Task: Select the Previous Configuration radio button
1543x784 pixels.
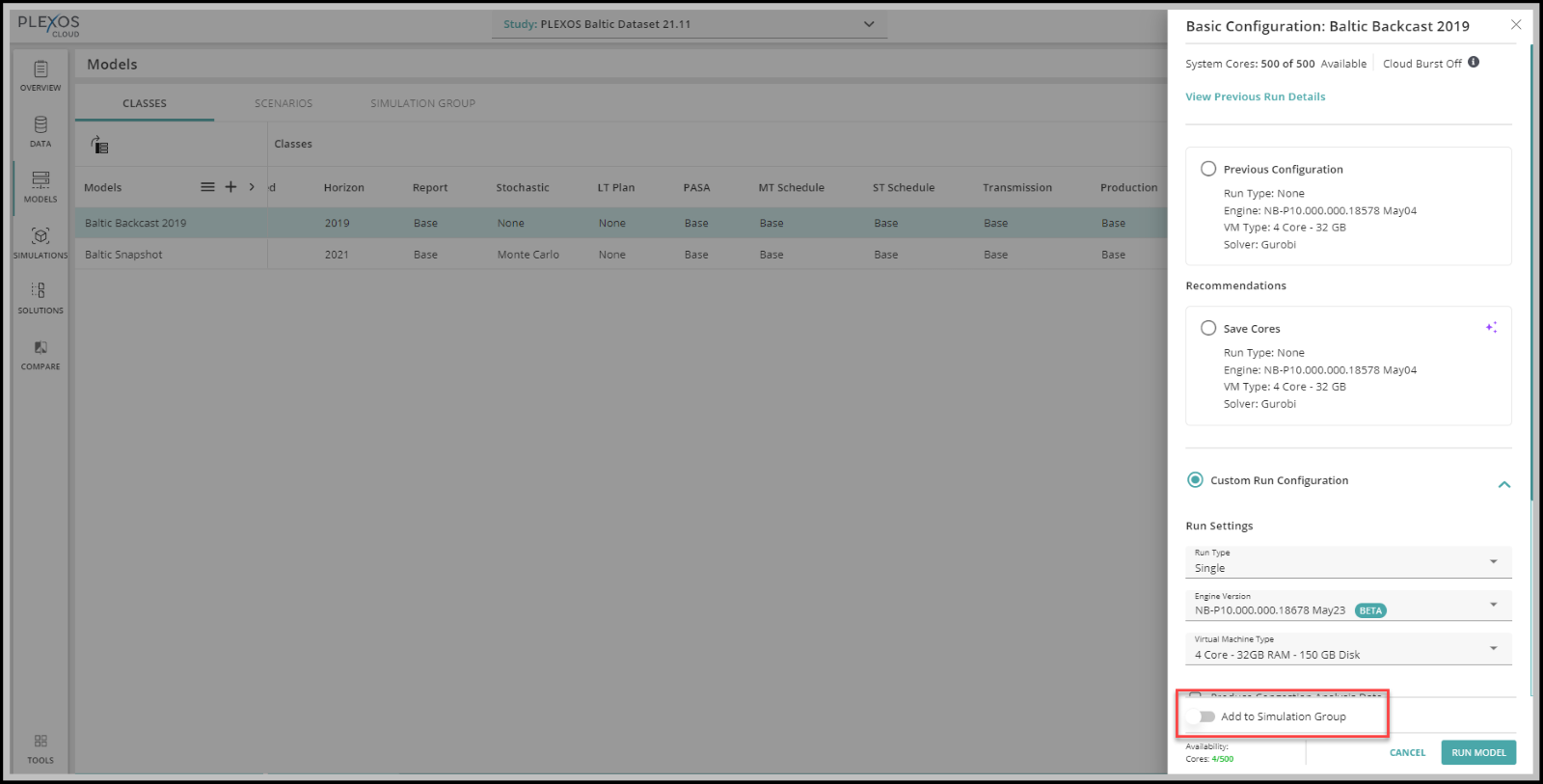Action: 1208,169
